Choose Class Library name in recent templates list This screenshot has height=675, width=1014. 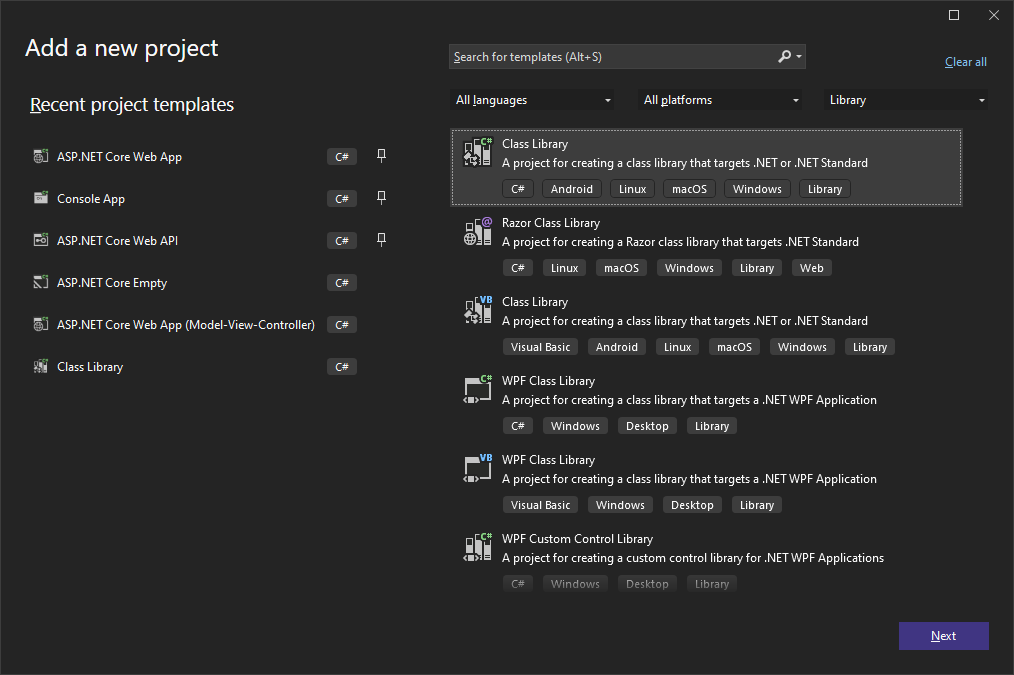[x=90, y=367]
